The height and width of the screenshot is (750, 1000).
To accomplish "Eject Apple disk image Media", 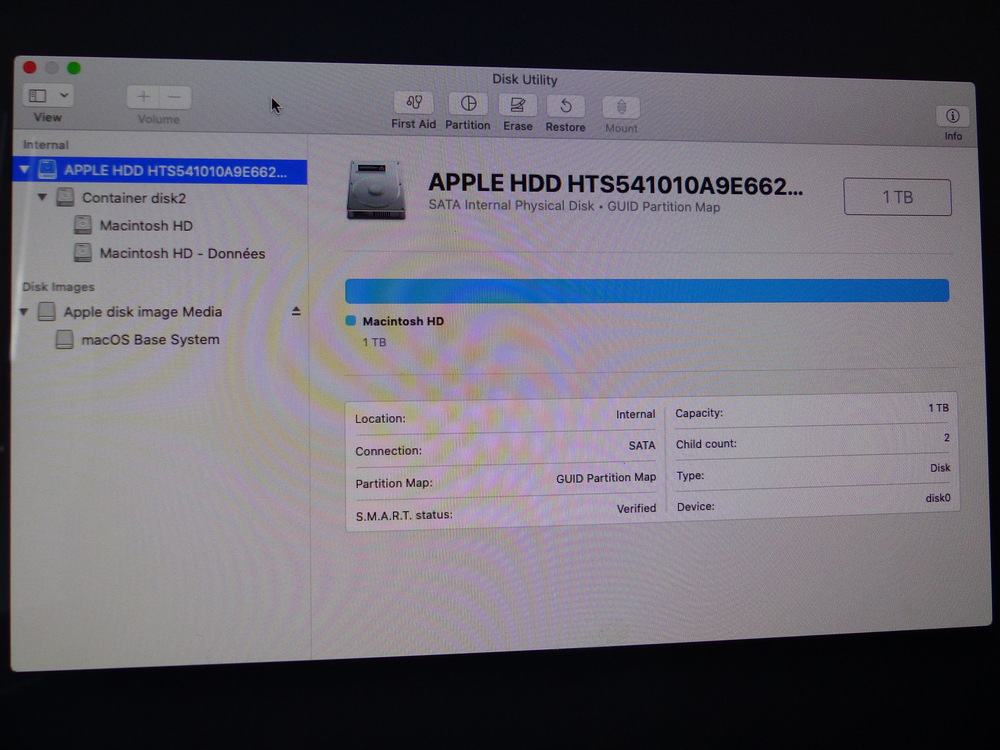I will point(296,311).
